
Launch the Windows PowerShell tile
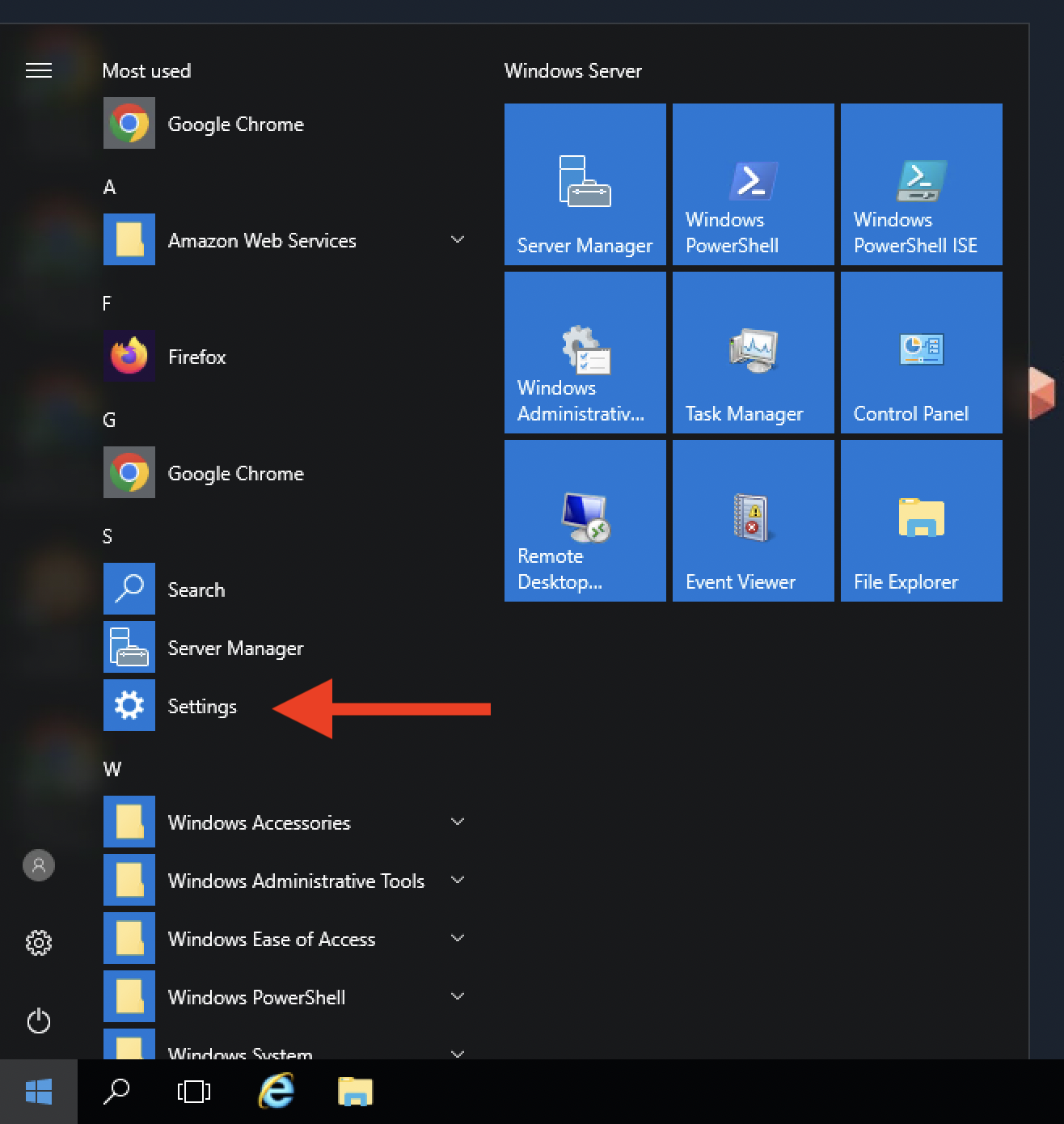[x=753, y=184]
